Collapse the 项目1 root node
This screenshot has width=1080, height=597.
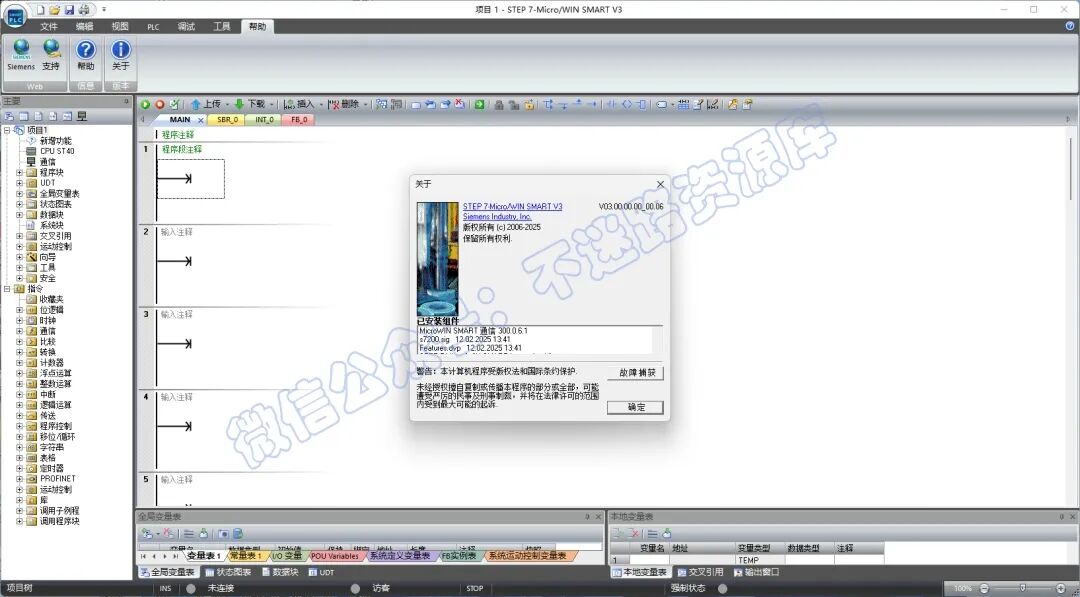(7, 130)
